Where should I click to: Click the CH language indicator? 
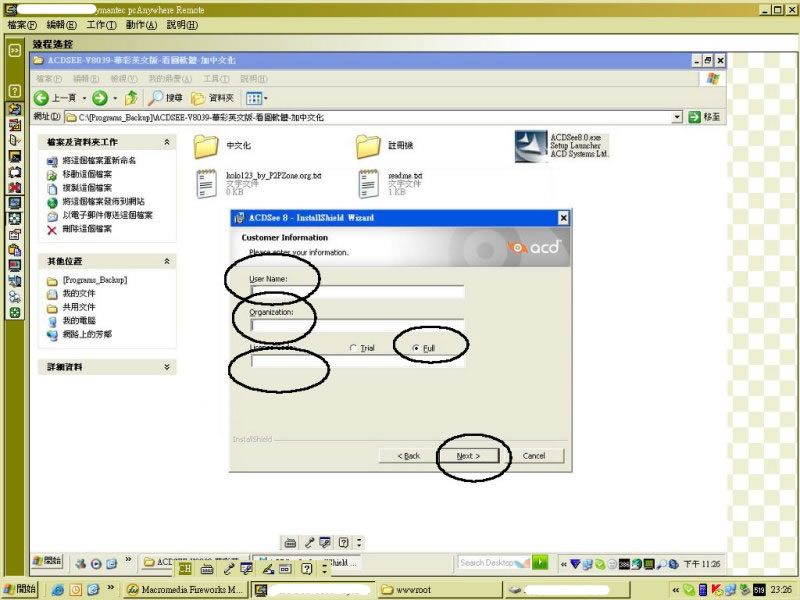tap(185, 568)
